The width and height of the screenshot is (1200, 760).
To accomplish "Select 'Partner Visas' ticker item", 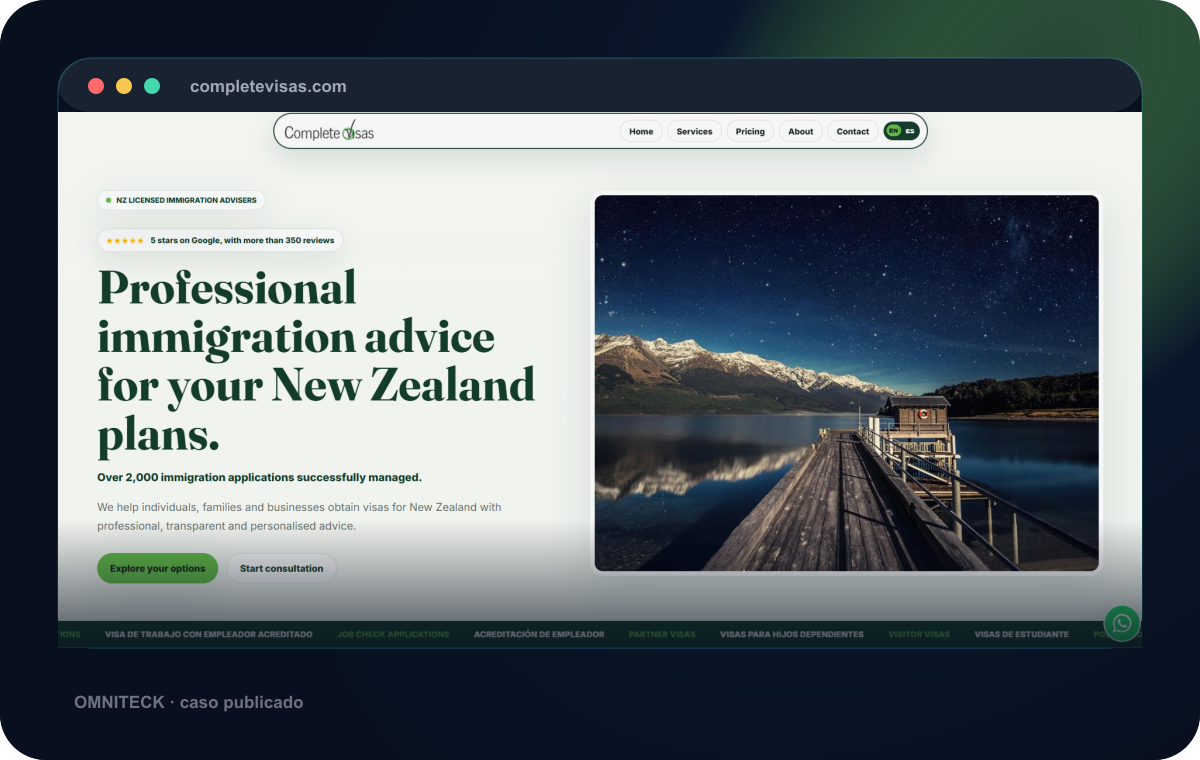I will (x=662, y=634).
